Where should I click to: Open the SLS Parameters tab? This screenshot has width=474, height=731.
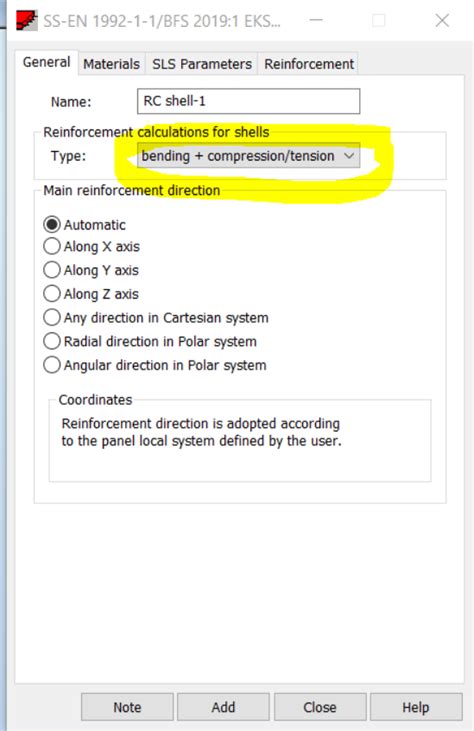[x=202, y=64]
